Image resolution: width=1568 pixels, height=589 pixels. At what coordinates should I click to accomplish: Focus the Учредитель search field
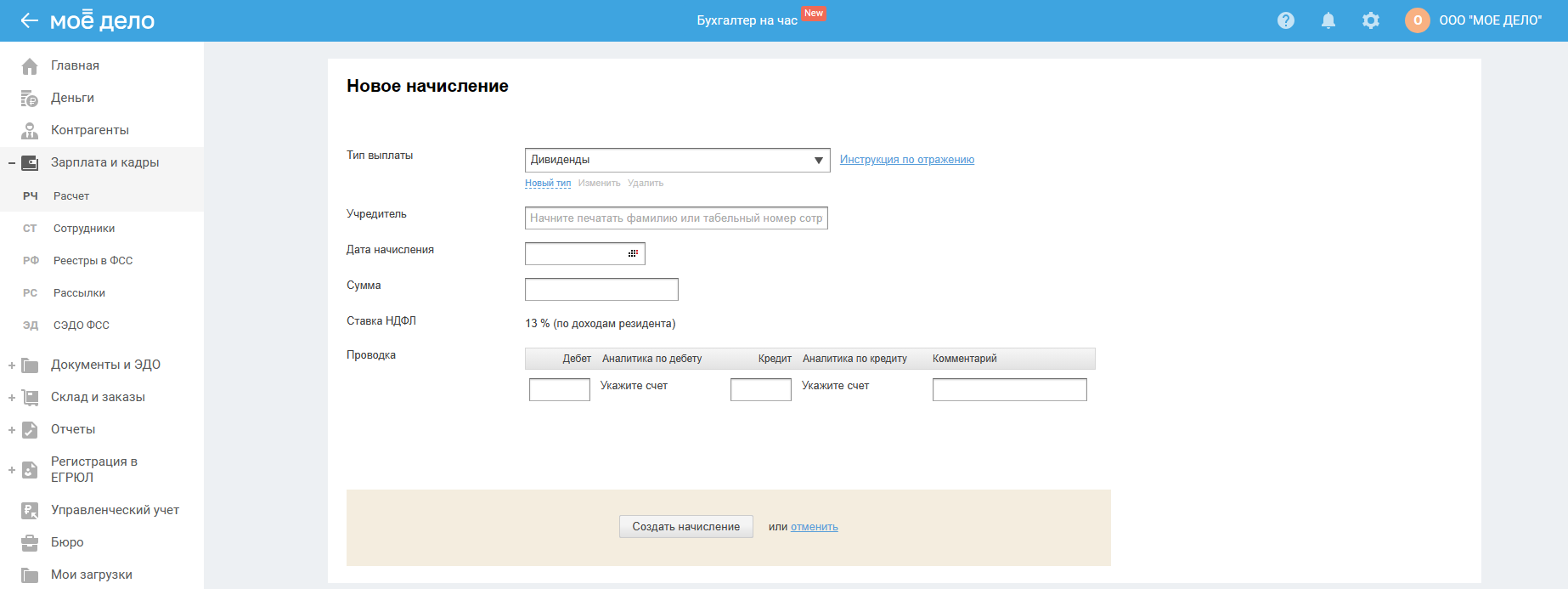(x=676, y=218)
